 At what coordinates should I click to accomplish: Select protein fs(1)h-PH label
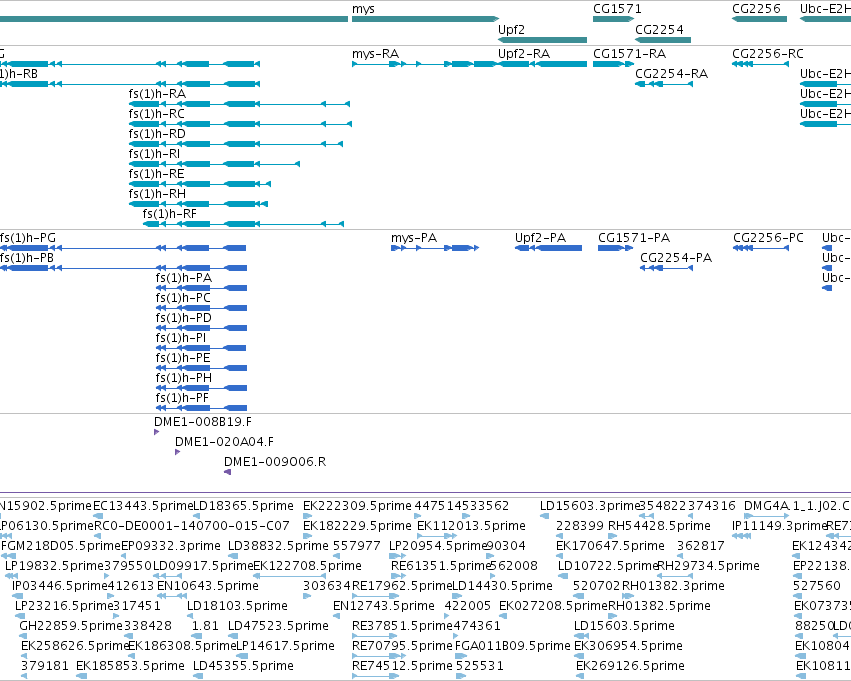pyautogui.click(x=184, y=379)
